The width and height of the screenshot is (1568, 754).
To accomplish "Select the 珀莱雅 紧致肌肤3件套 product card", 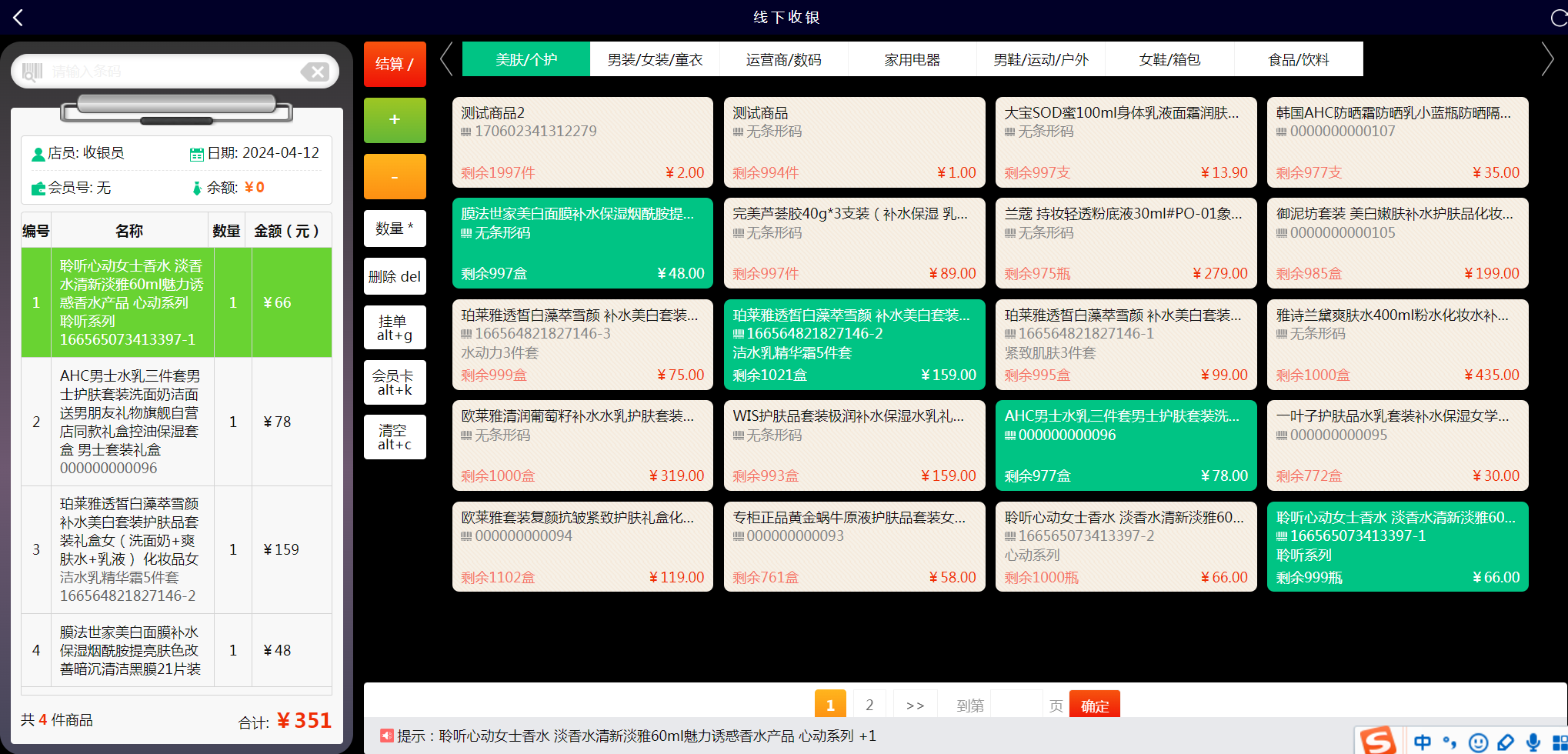I will [x=1126, y=345].
